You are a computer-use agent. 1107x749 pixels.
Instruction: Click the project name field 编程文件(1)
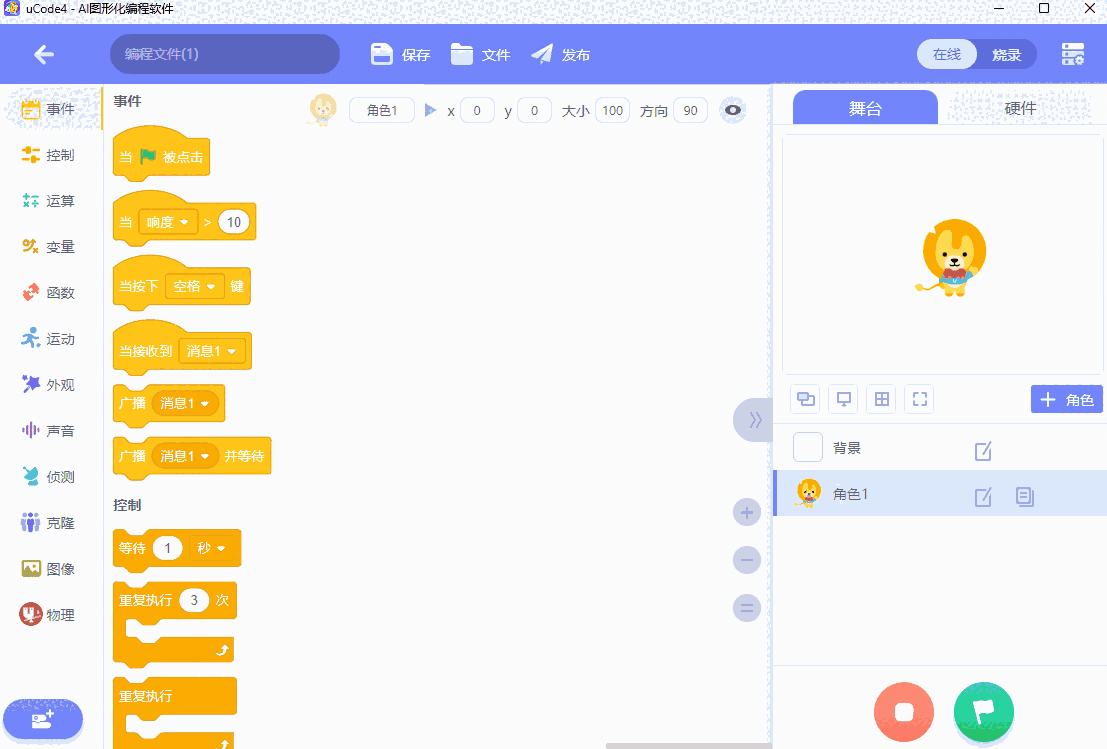[x=224, y=54]
